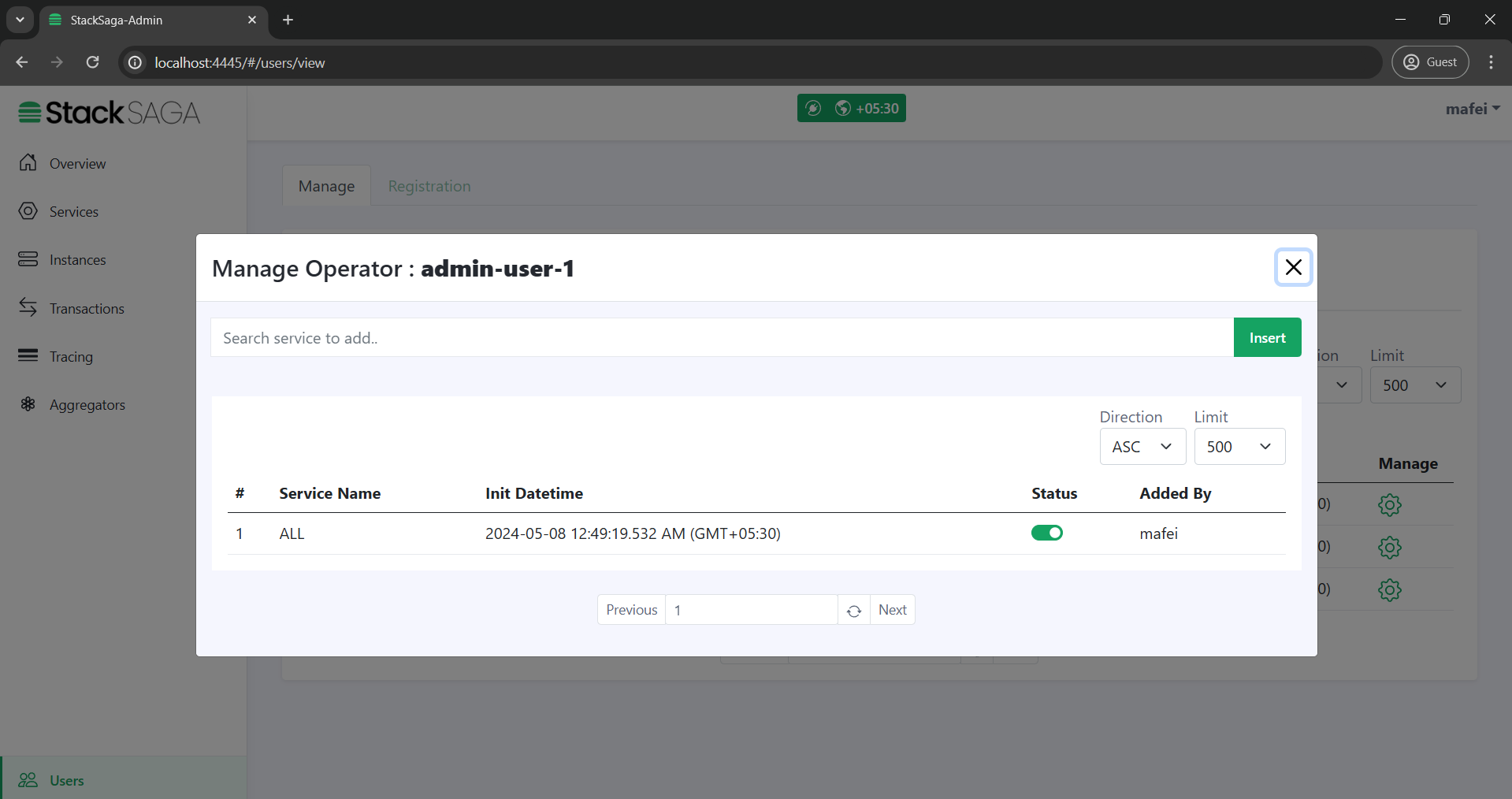Expand the Limit 500 dropdown in the modal
Viewport: 1512px width, 799px height.
(1239, 446)
